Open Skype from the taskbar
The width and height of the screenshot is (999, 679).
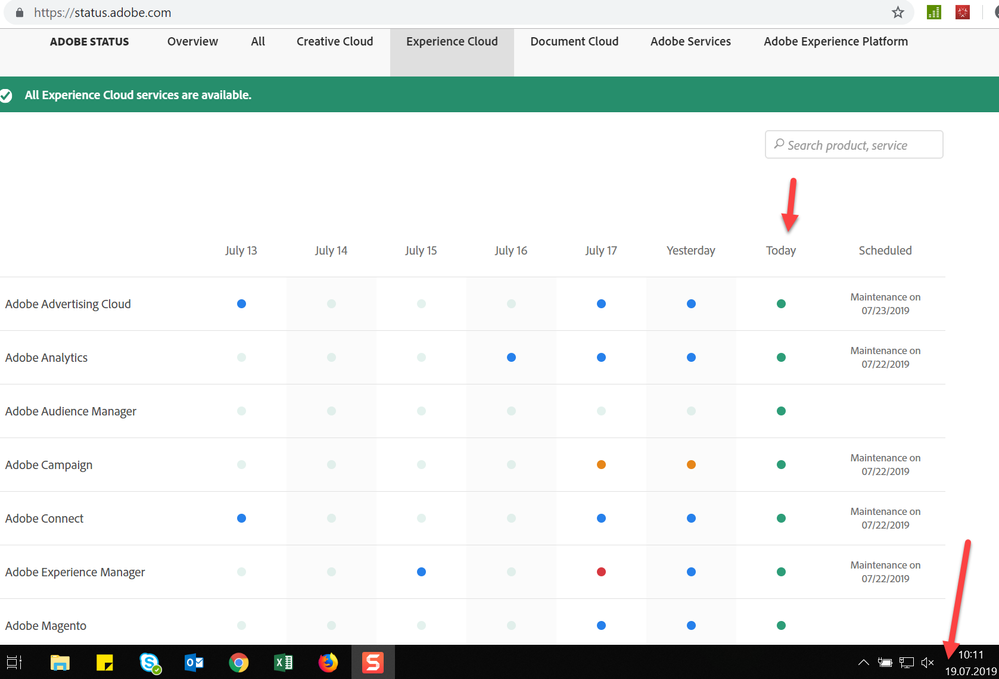click(150, 663)
